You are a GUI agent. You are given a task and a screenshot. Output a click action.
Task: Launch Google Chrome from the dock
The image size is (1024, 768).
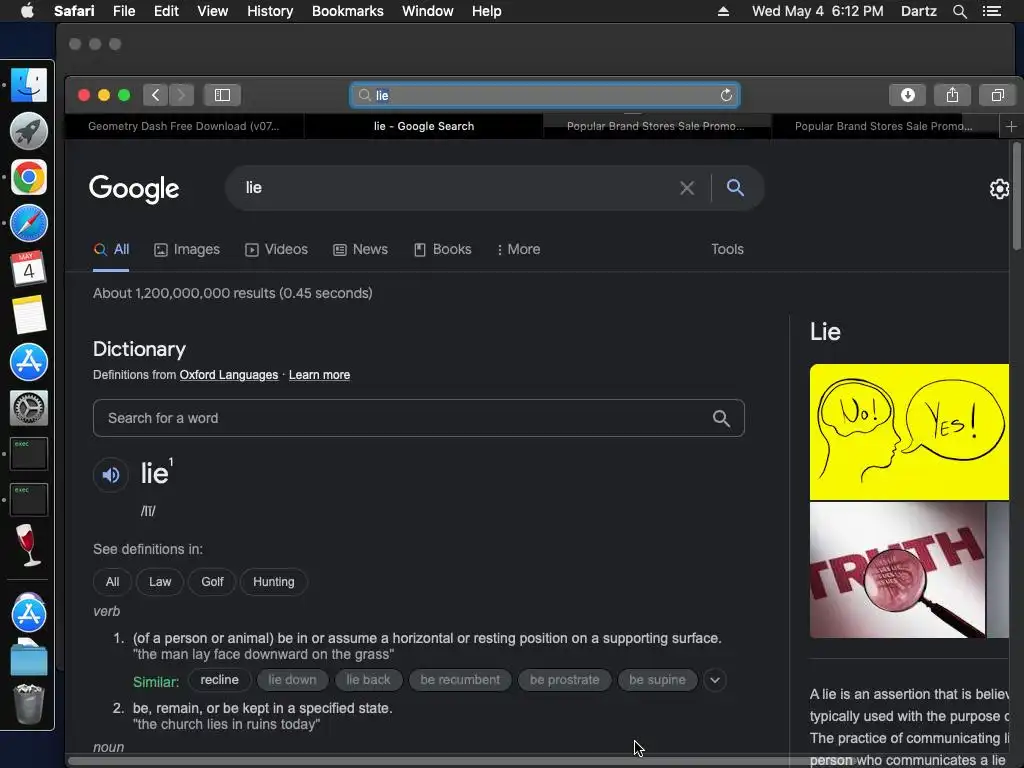click(29, 177)
